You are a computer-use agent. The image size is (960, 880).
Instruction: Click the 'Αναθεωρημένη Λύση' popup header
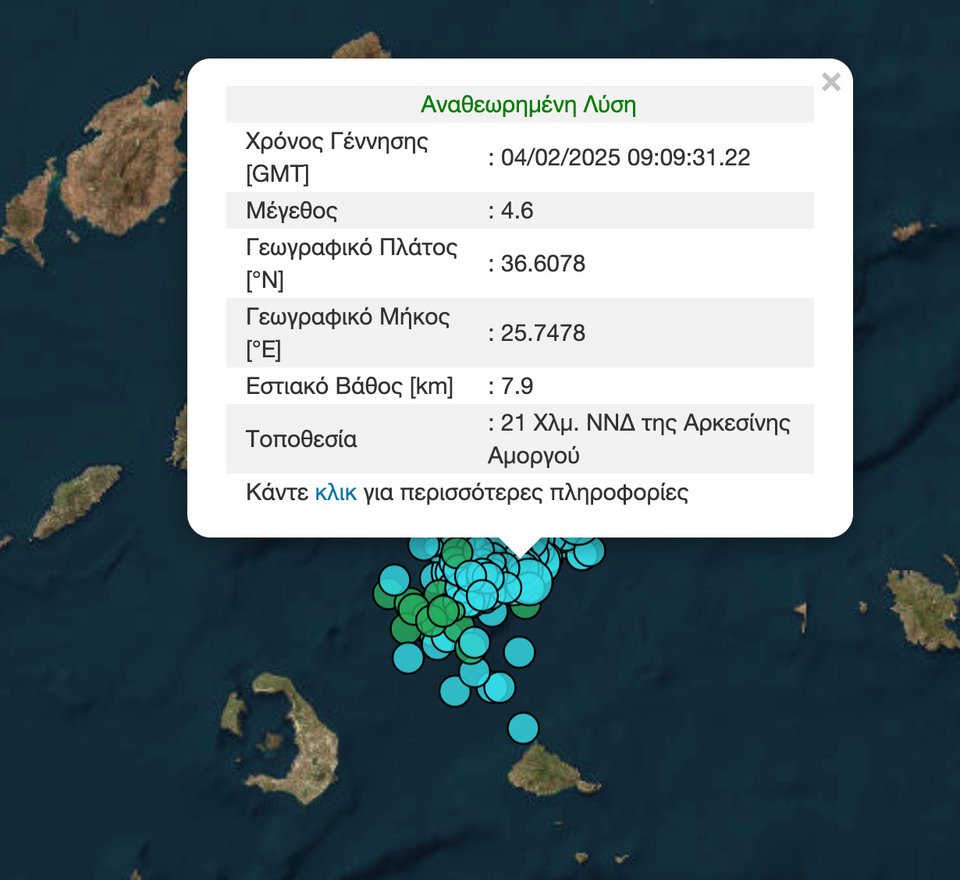click(x=528, y=105)
